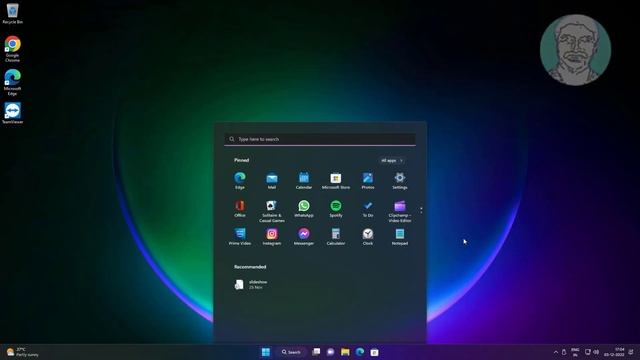Open Edge from the taskbar
The image size is (640, 360).
(360, 352)
